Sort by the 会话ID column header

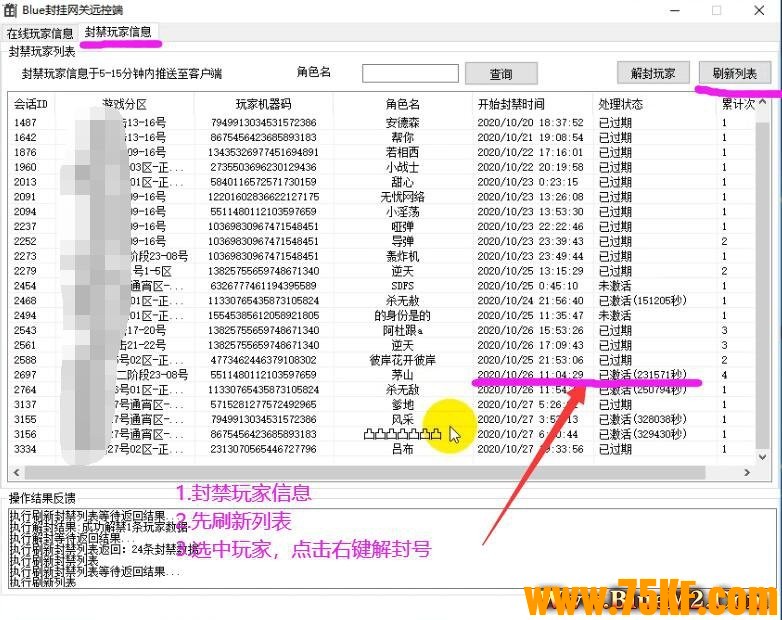[x=31, y=104]
